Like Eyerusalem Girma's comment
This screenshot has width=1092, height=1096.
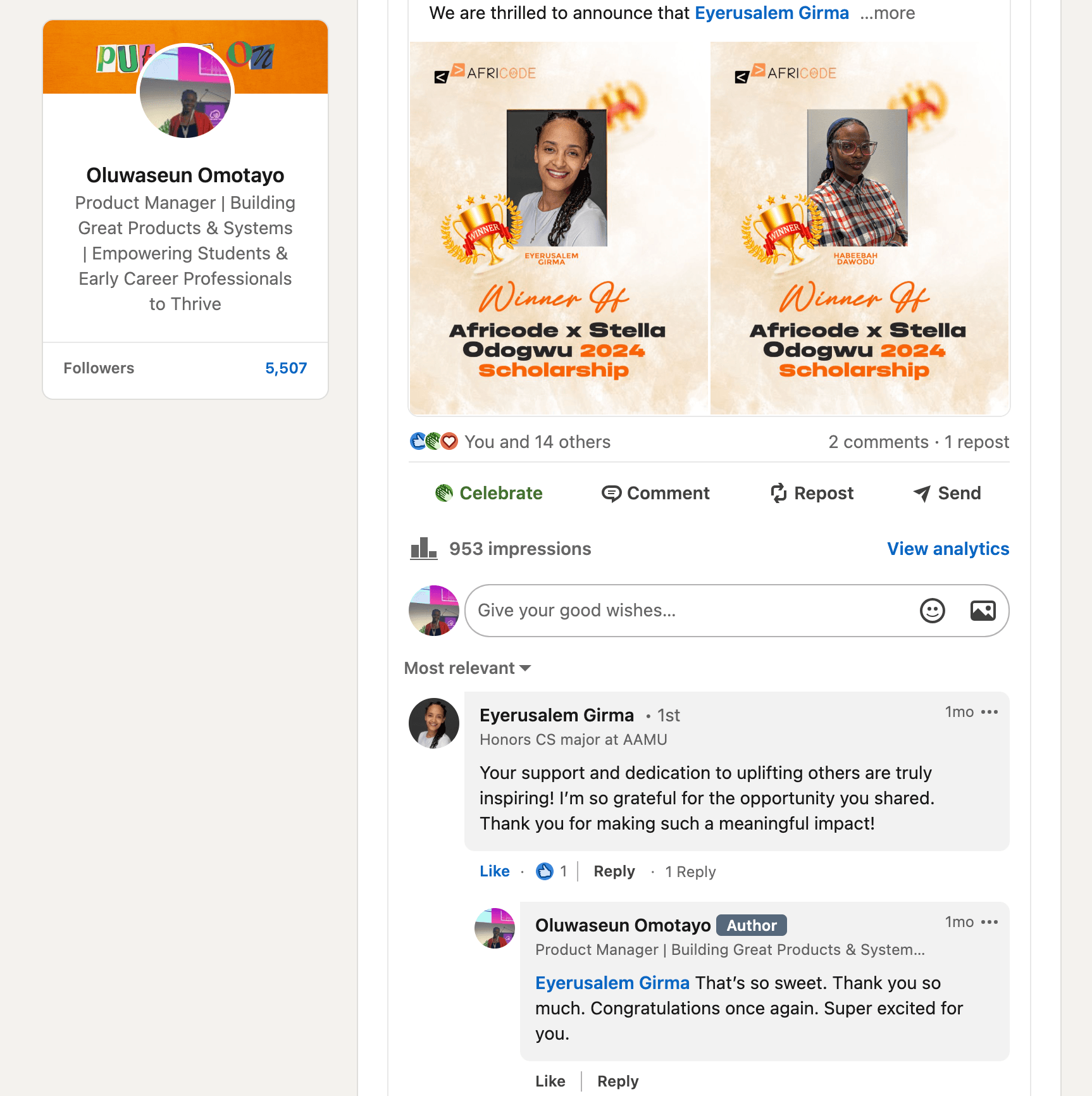(x=494, y=871)
